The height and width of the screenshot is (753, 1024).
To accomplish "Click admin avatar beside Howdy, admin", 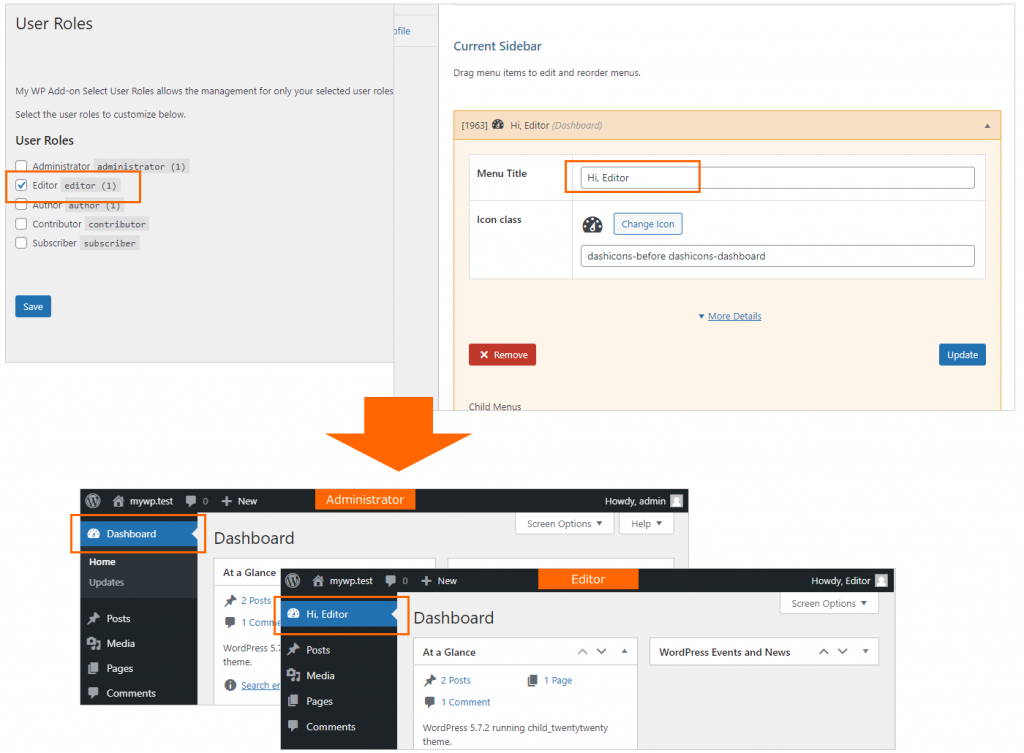I will pos(677,501).
